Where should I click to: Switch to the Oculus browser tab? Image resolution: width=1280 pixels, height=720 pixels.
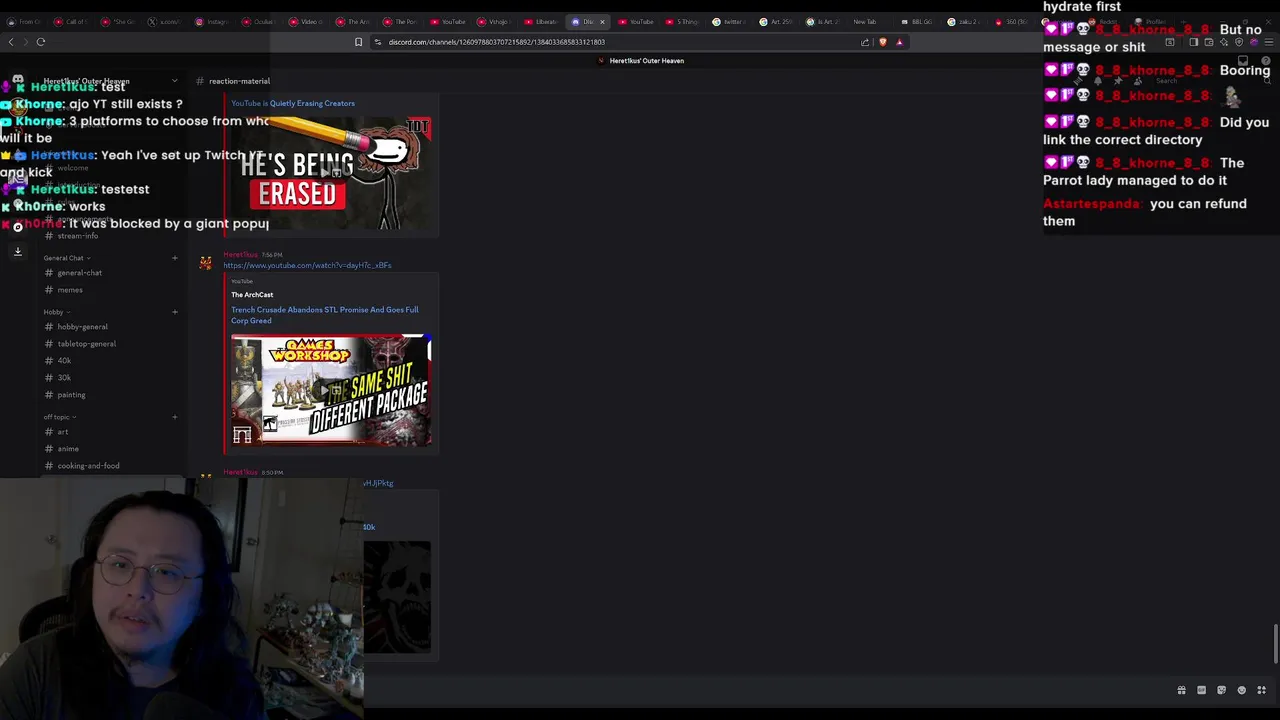coord(260,22)
